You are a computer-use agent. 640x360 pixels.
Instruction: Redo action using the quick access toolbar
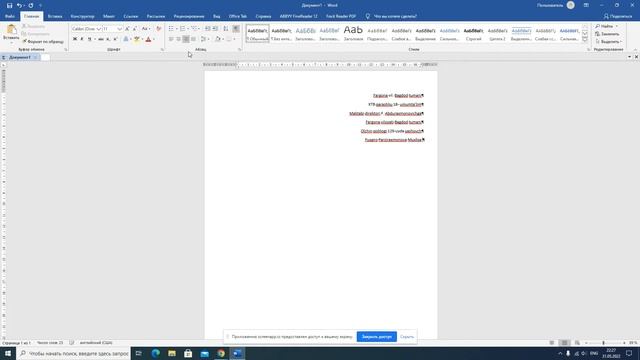click(x=31, y=6)
